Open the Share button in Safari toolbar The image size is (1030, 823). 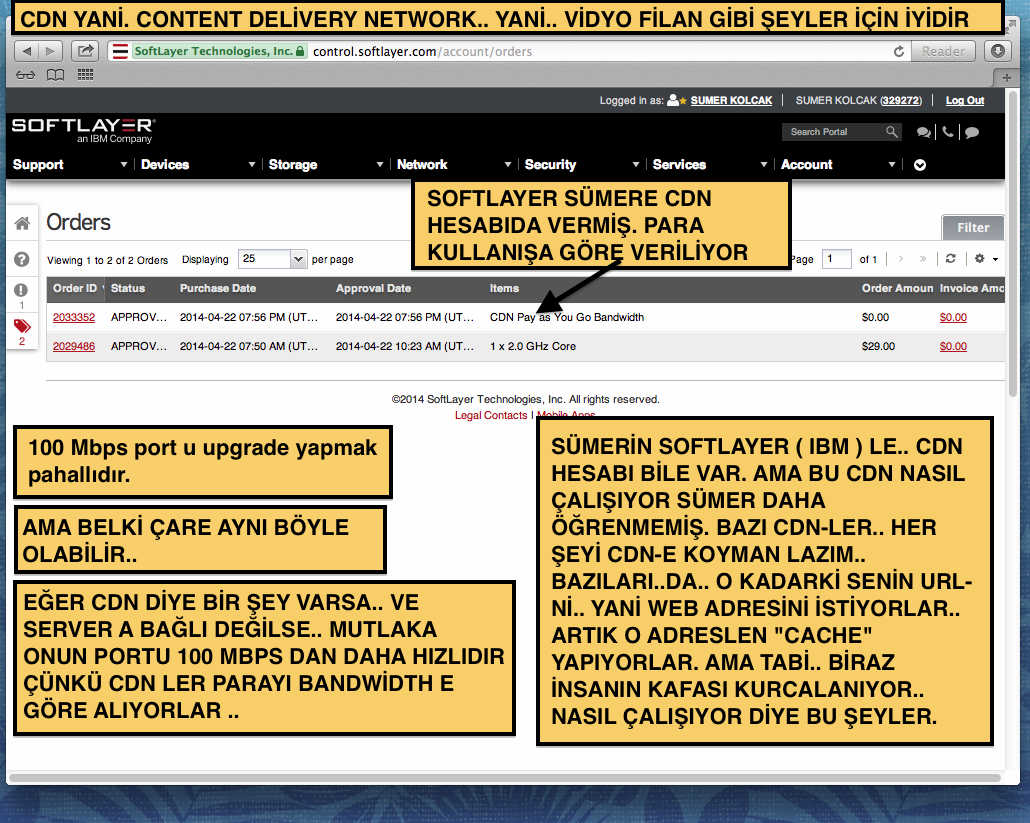tap(85, 51)
